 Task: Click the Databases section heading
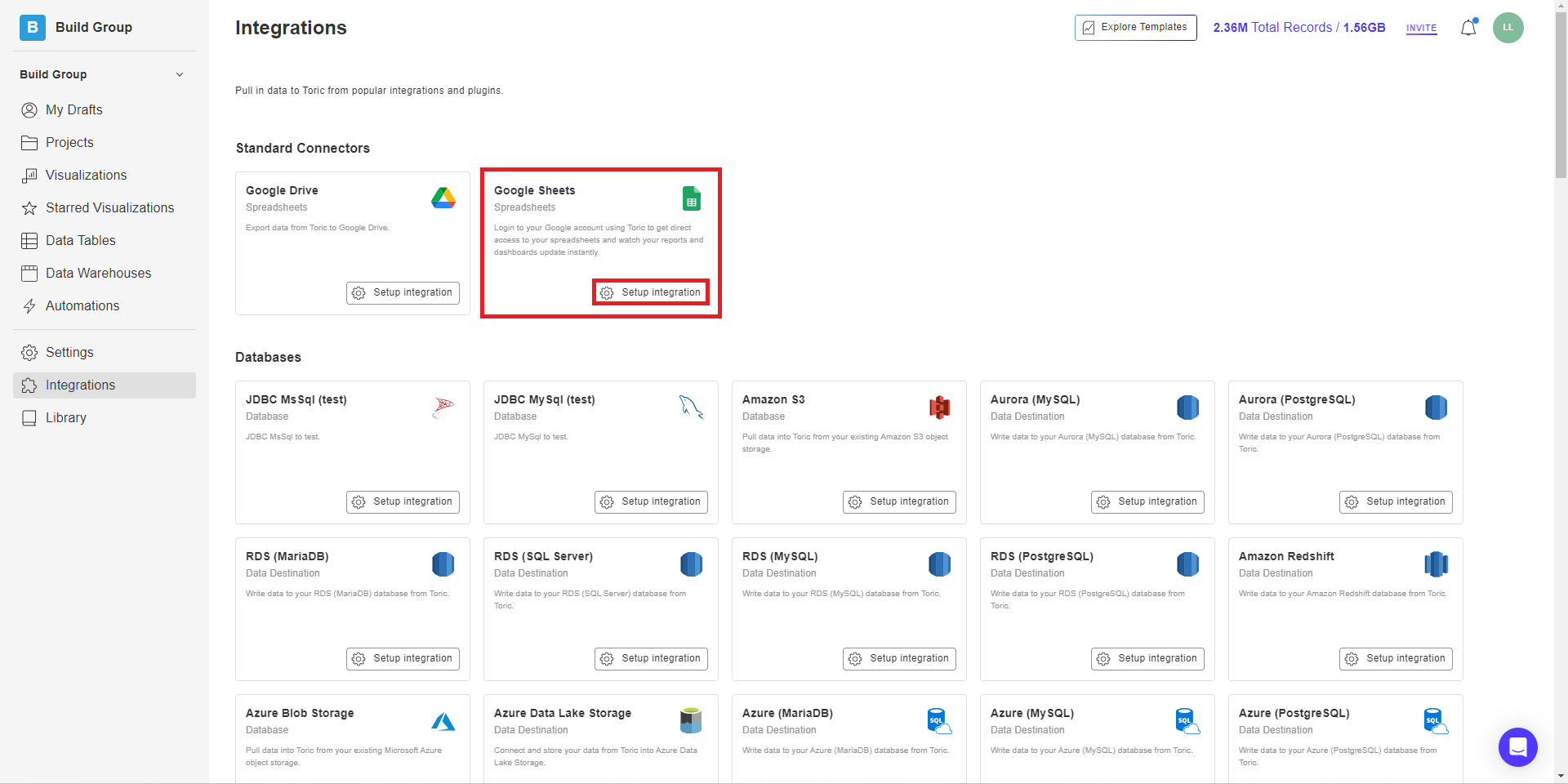(268, 357)
